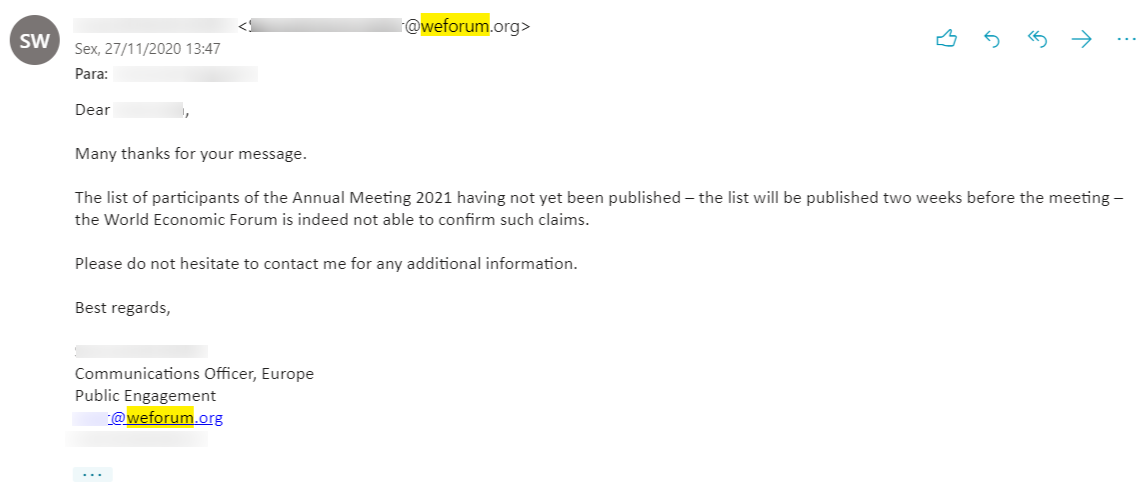Expand the collapsed message content ellipsis below signature
1148x491 pixels.
click(x=92, y=474)
